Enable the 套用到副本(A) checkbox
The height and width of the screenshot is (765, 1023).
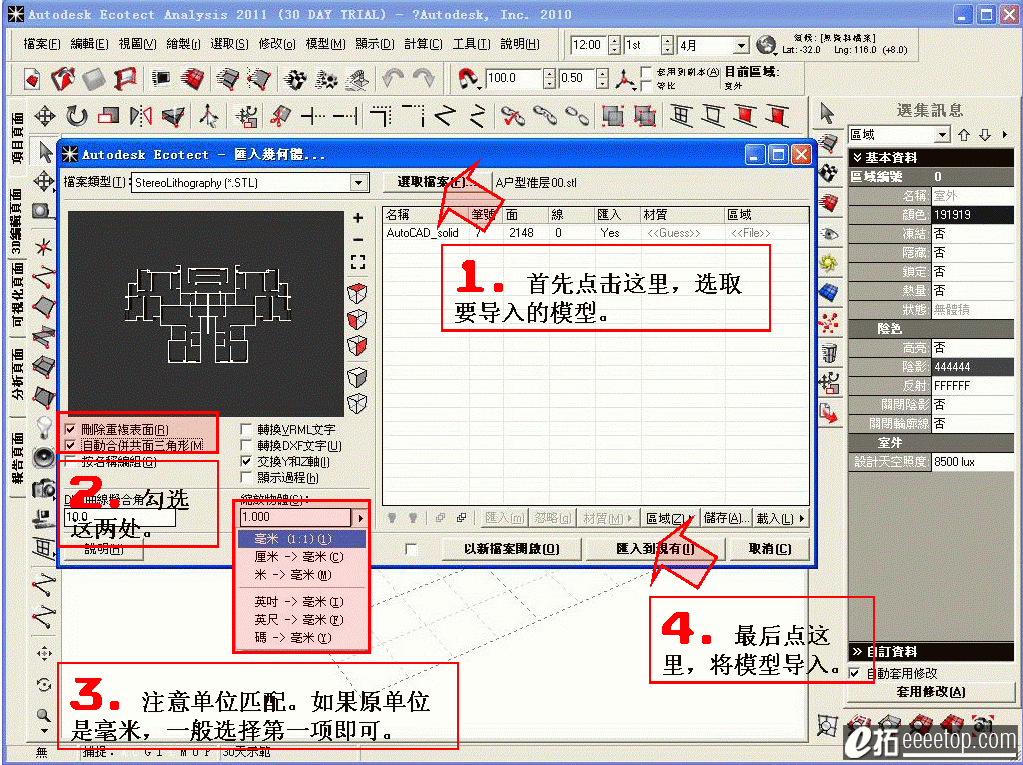[647, 72]
